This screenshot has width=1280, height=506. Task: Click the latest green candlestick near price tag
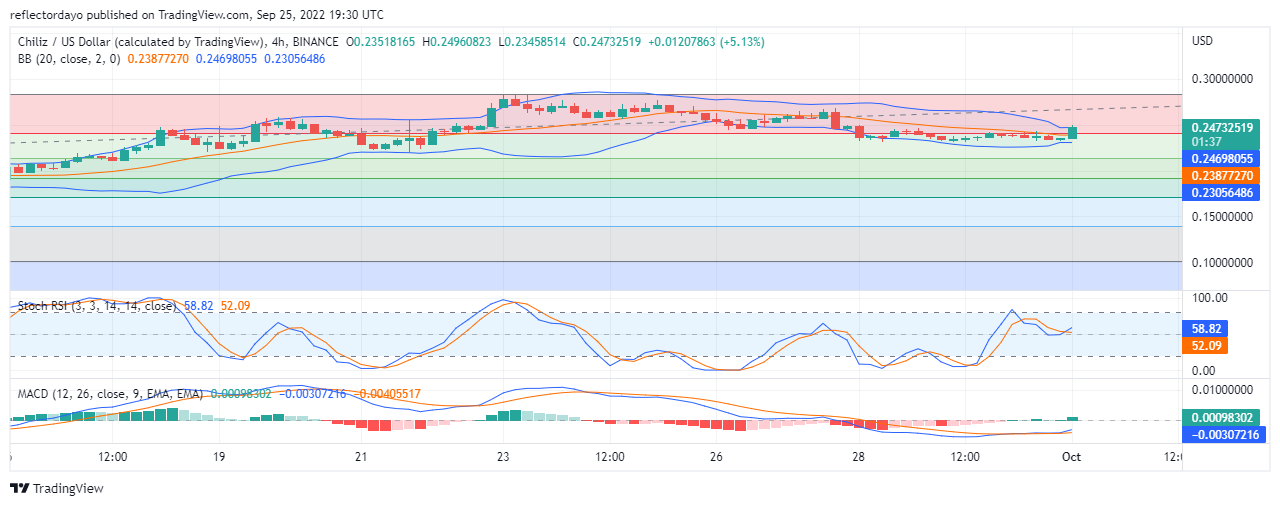point(1073,132)
